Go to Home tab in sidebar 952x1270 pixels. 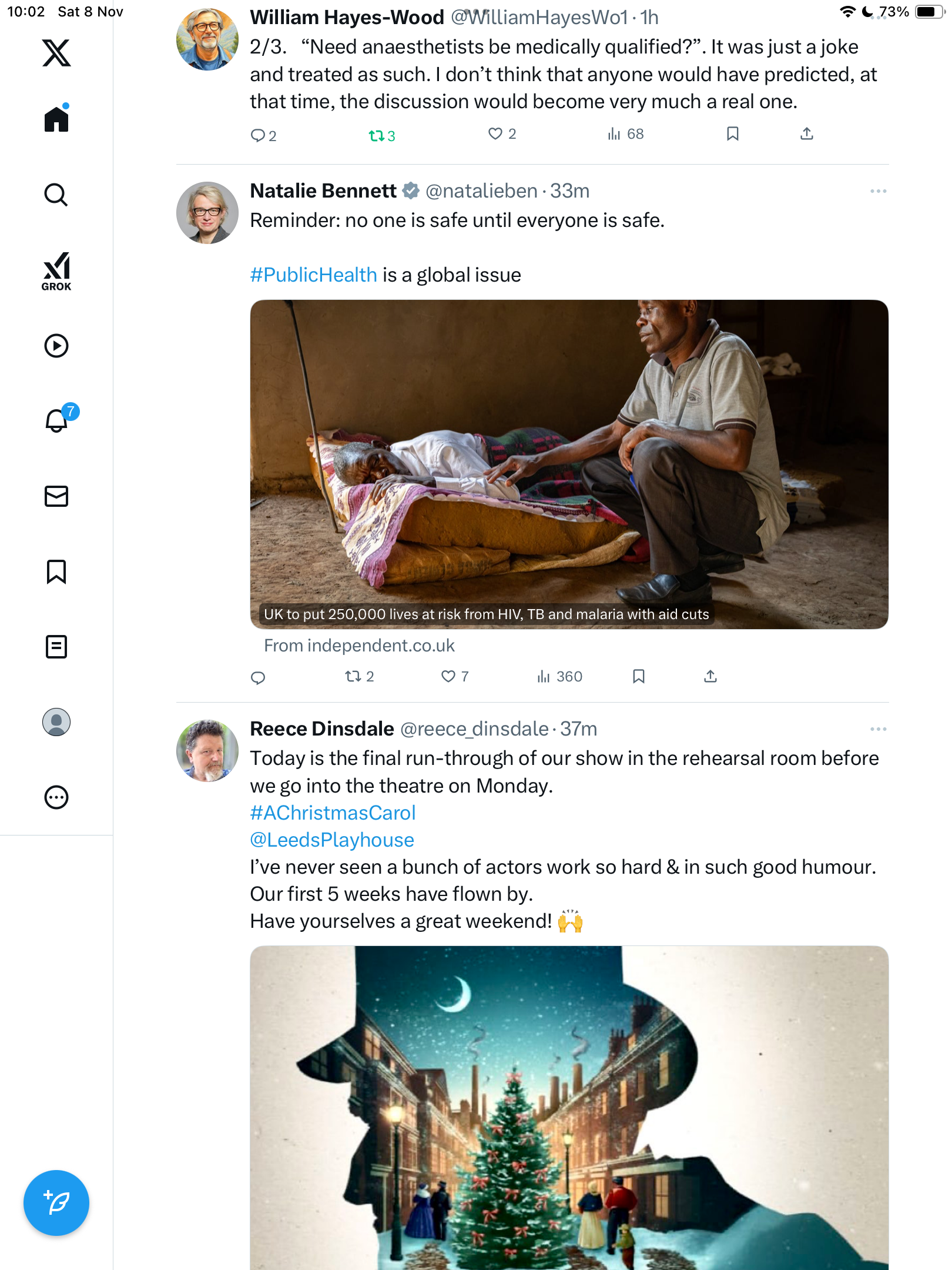[x=56, y=119]
